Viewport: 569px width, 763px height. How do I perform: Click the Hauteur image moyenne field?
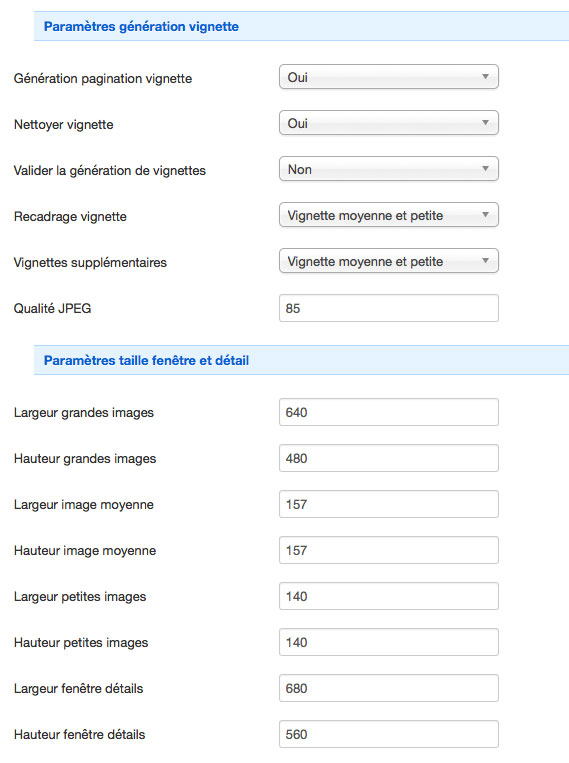coord(388,550)
